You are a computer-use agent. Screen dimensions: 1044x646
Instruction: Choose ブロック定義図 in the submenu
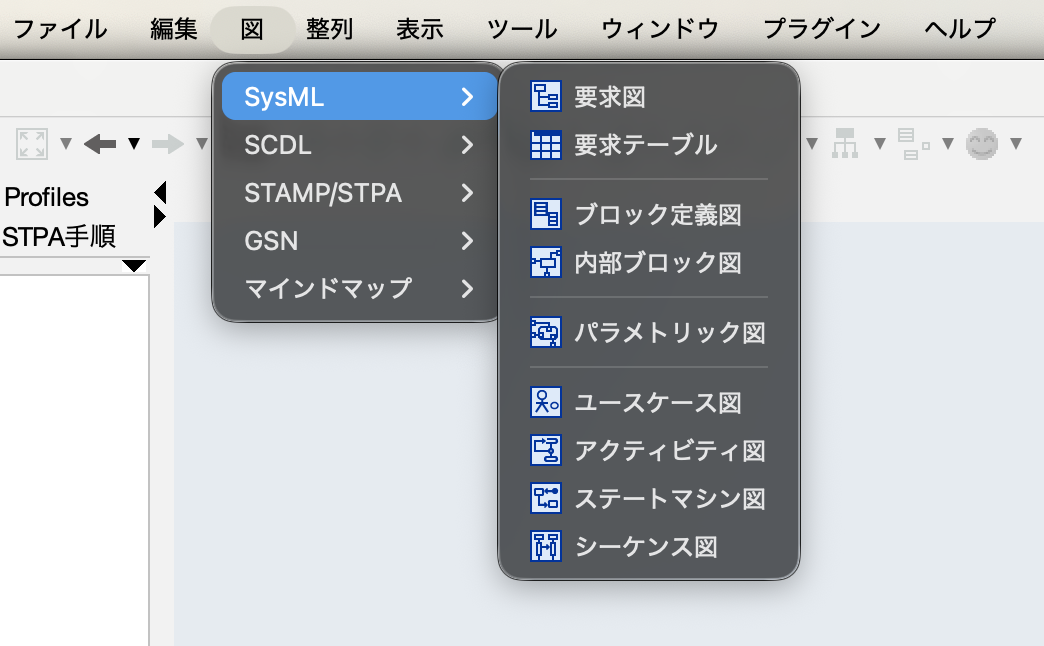click(x=657, y=214)
